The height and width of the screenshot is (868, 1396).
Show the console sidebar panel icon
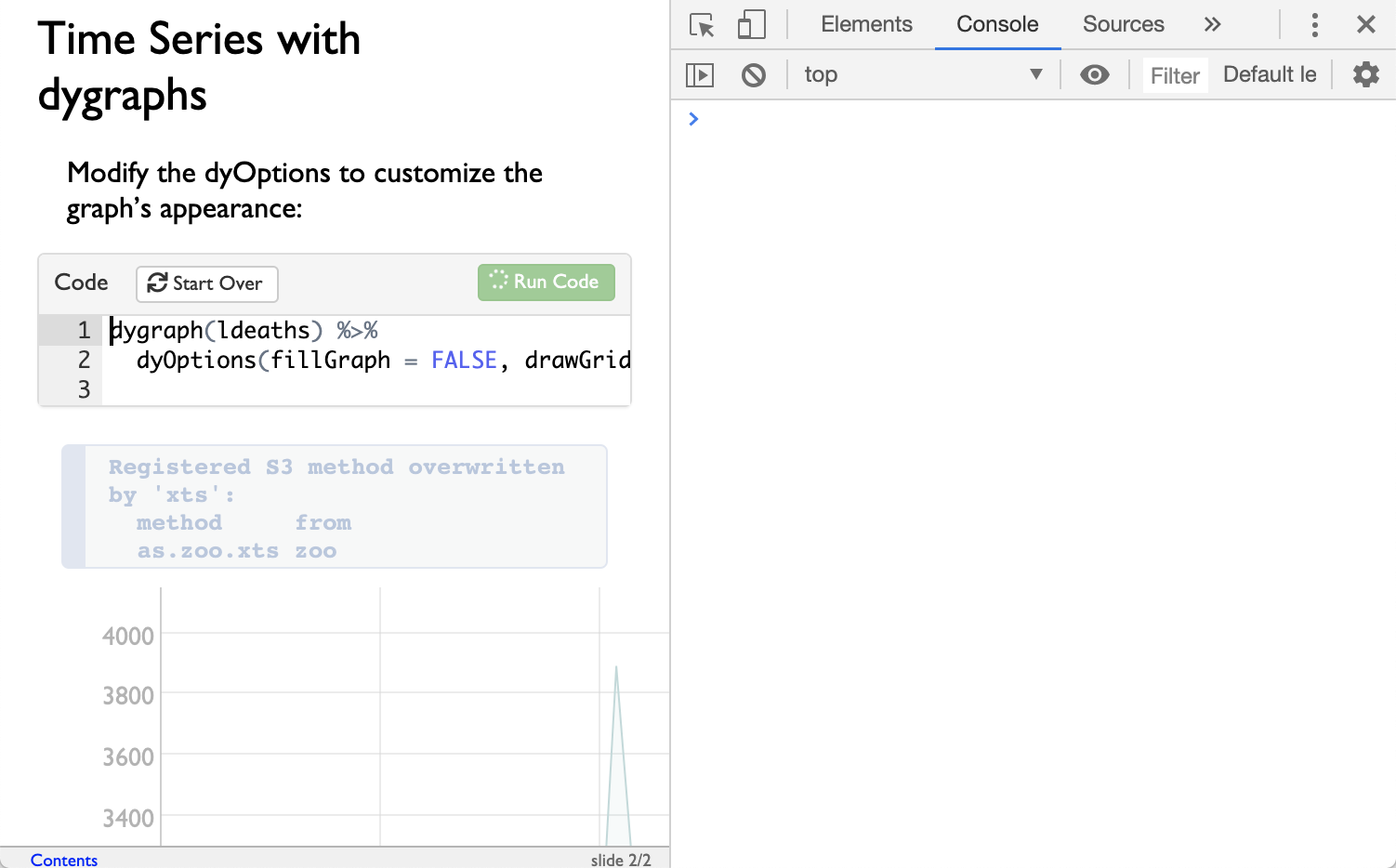point(700,74)
